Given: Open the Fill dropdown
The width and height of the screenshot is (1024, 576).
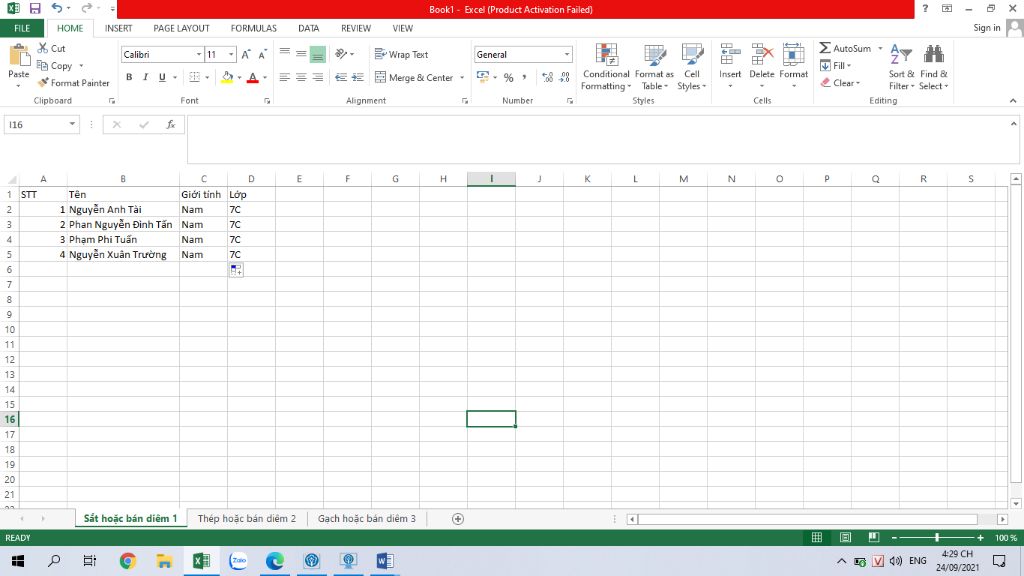Looking at the screenshot, I should tap(836, 66).
